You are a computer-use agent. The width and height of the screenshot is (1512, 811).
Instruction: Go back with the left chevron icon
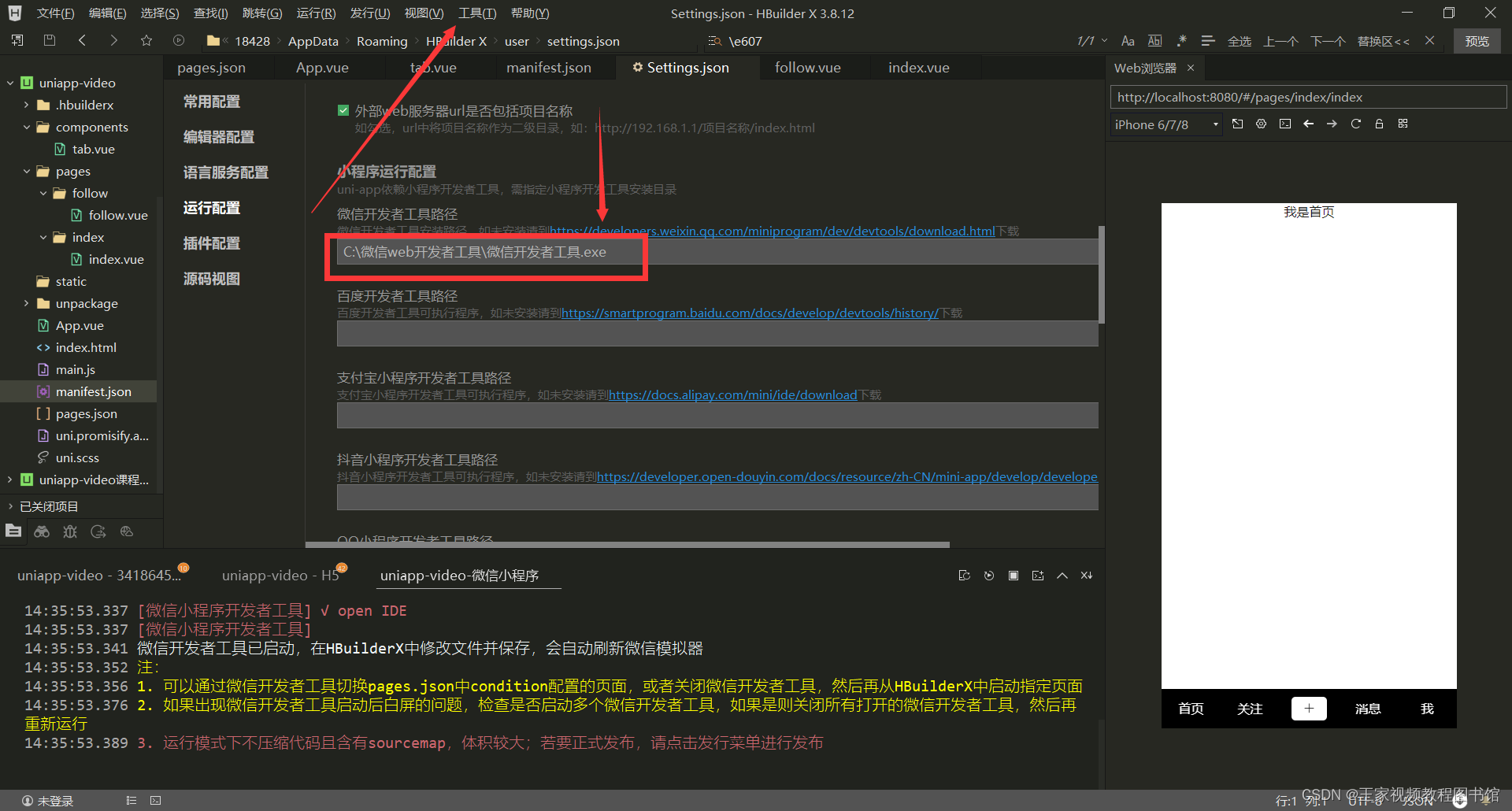click(x=82, y=40)
